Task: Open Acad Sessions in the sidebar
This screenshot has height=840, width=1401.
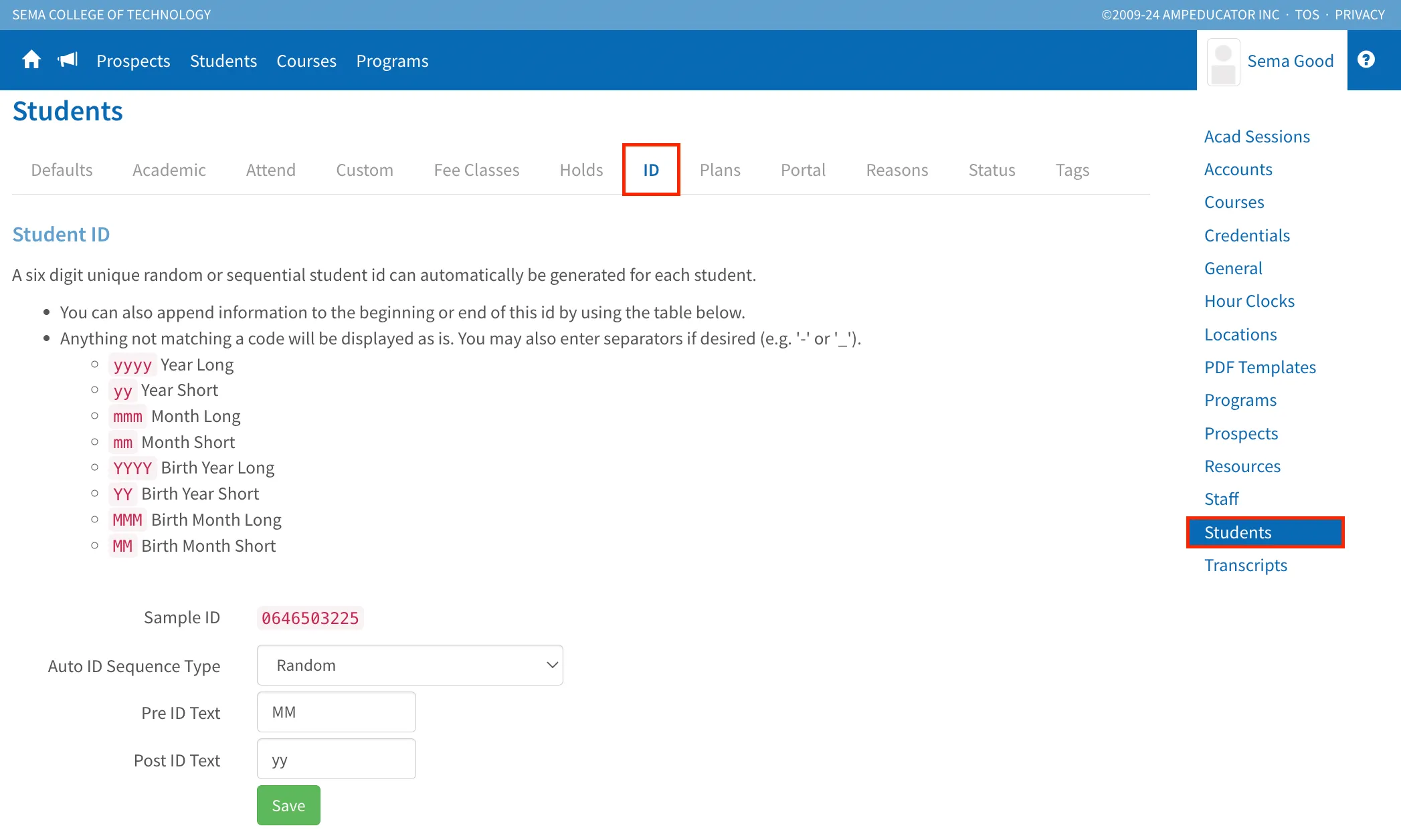Action: [1257, 136]
